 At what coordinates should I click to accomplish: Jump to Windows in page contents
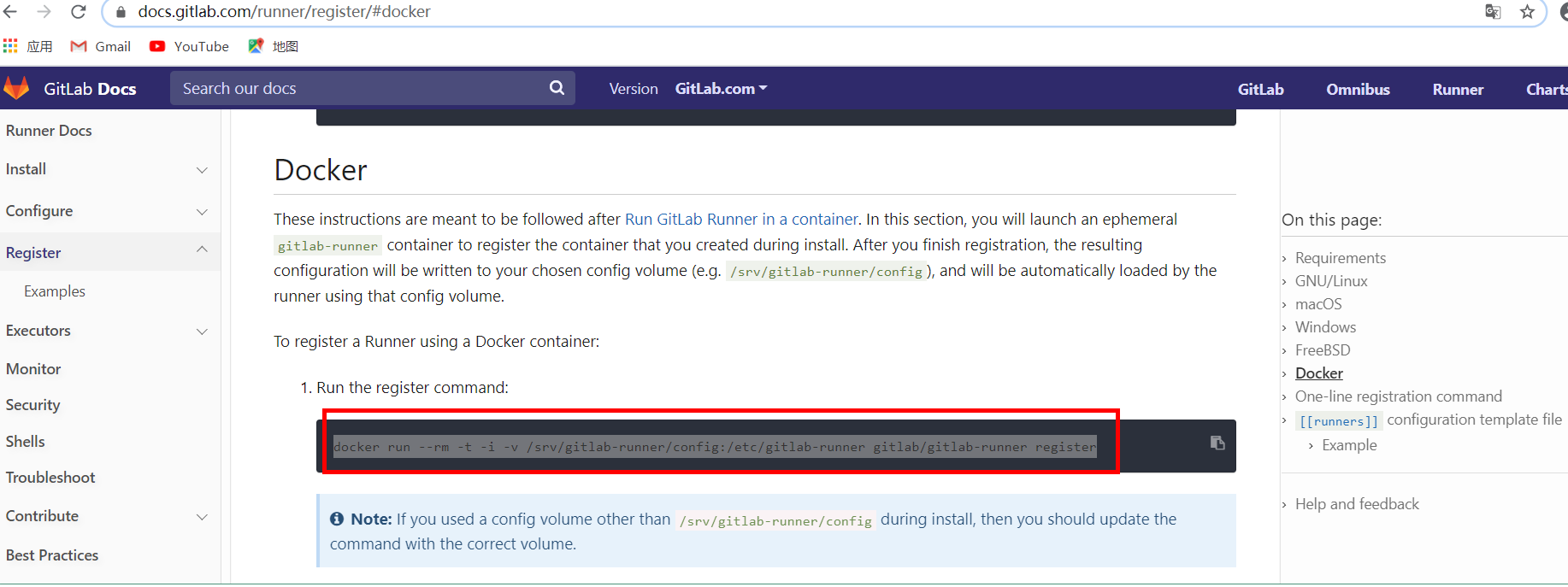1325,327
